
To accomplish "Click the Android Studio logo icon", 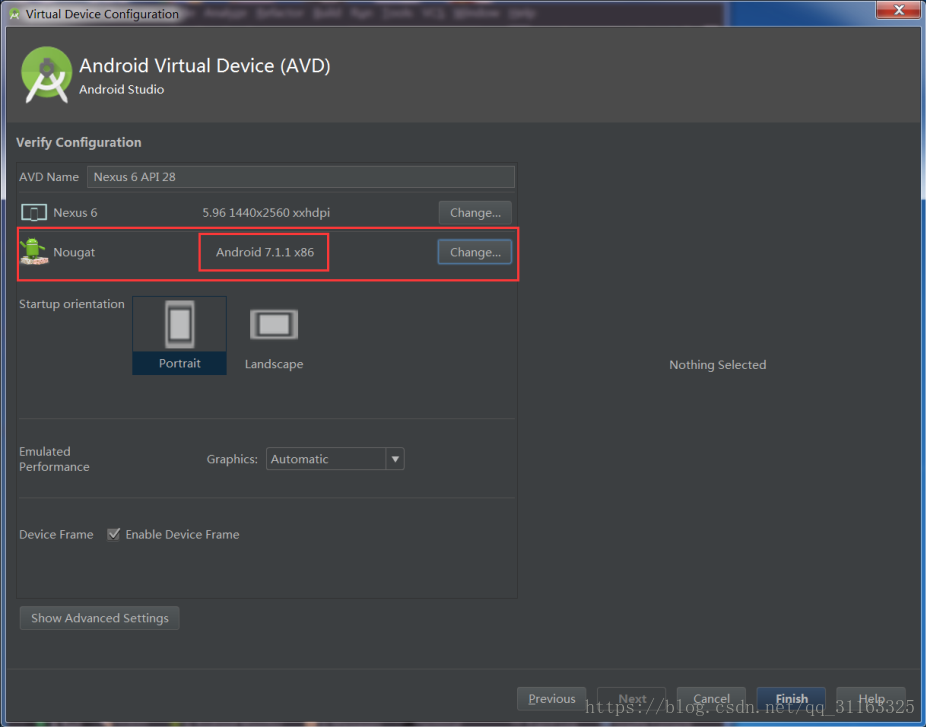I will pyautogui.click(x=46, y=75).
